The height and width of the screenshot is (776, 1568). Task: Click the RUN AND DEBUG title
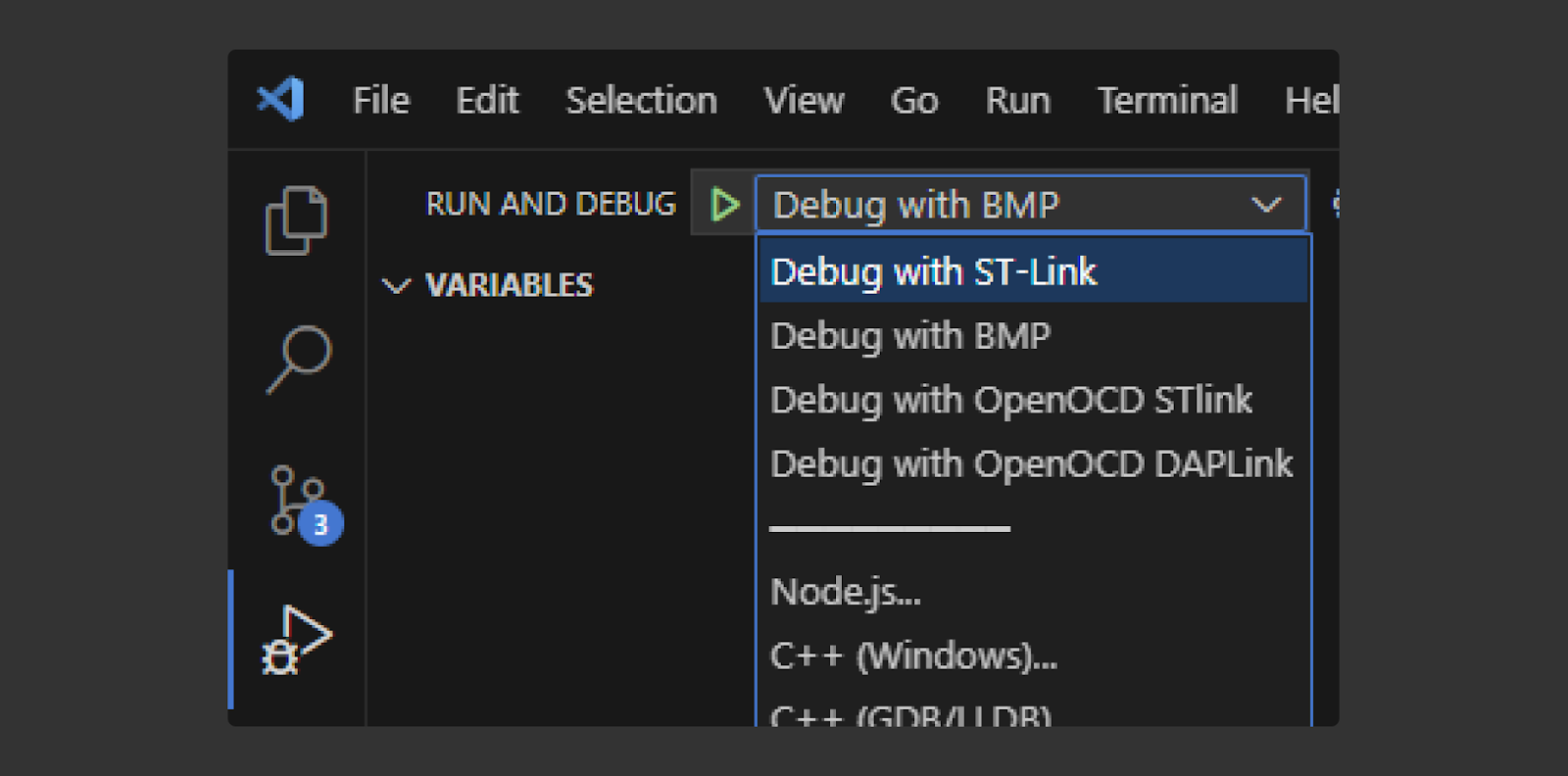pyautogui.click(x=551, y=204)
